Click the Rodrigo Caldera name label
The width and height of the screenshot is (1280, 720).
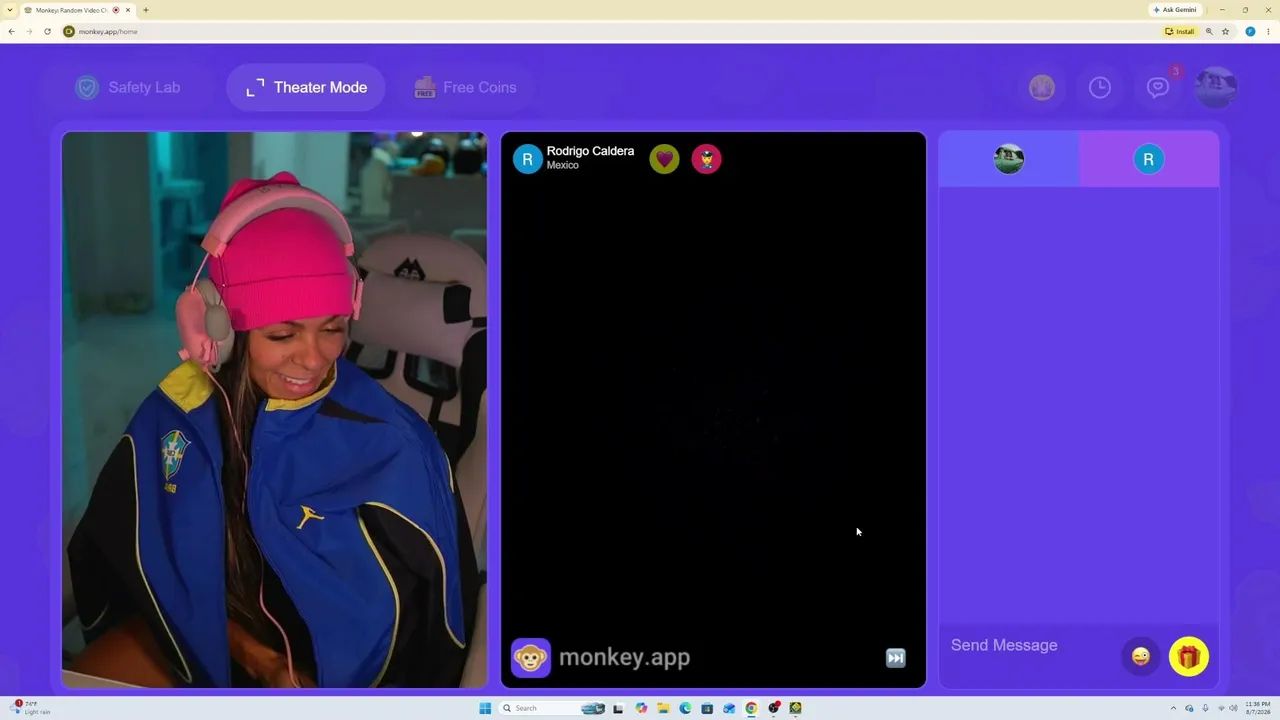pyautogui.click(x=590, y=151)
